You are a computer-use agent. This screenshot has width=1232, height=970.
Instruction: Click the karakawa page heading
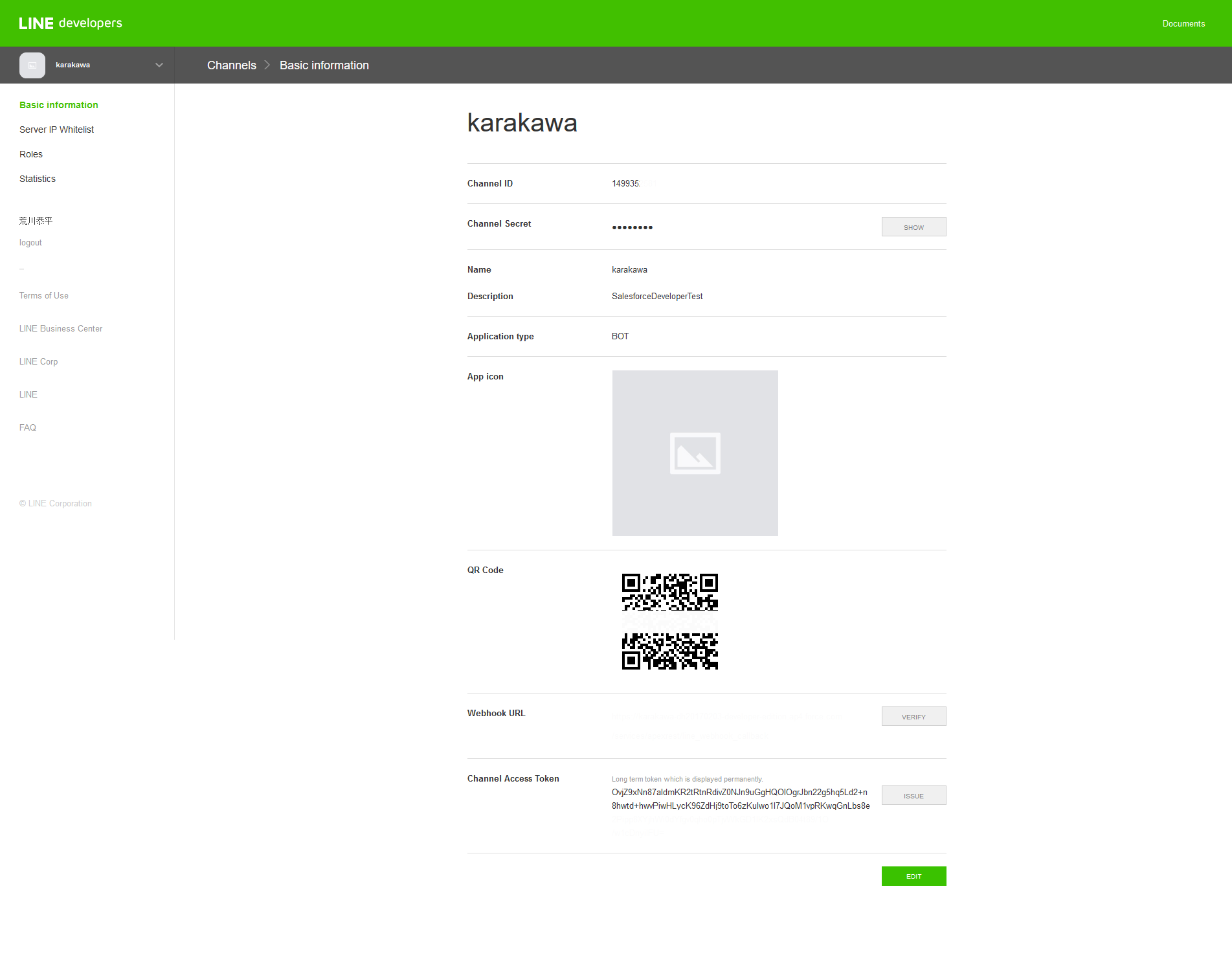[x=522, y=123]
